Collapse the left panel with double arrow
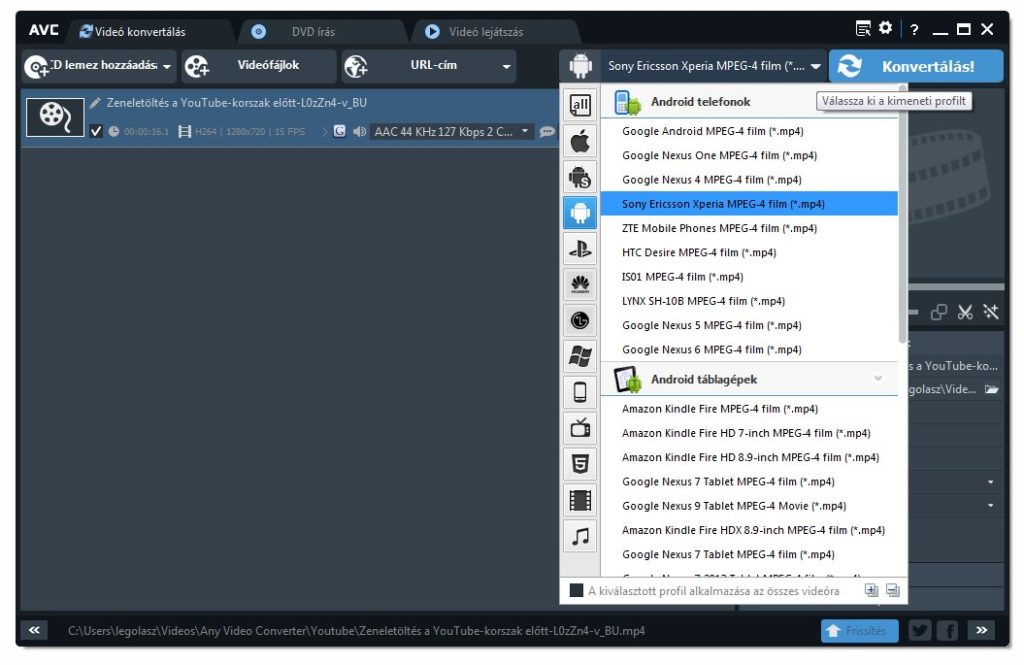The height and width of the screenshot is (665, 1024). [x=34, y=630]
